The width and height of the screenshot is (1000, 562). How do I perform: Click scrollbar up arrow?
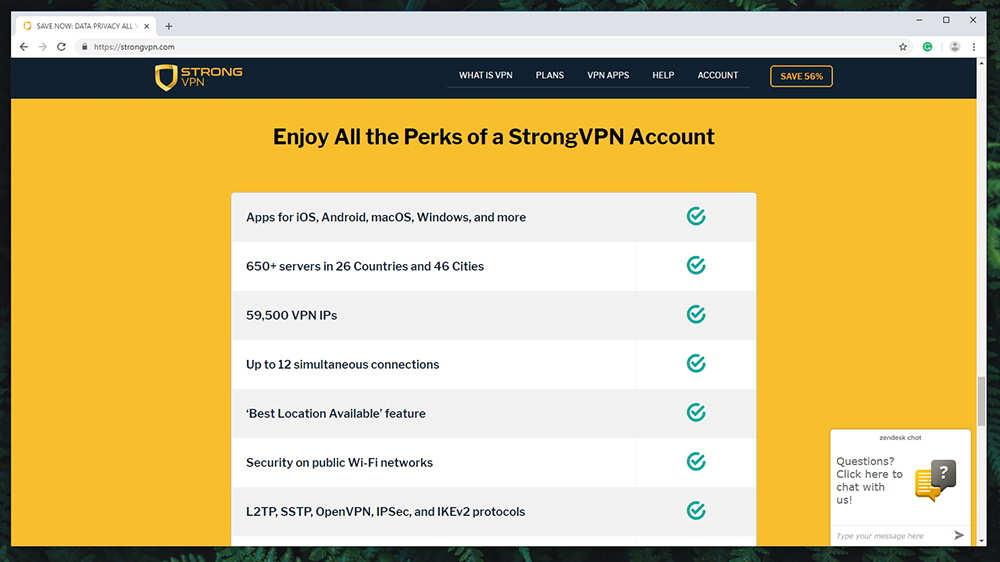point(981,63)
